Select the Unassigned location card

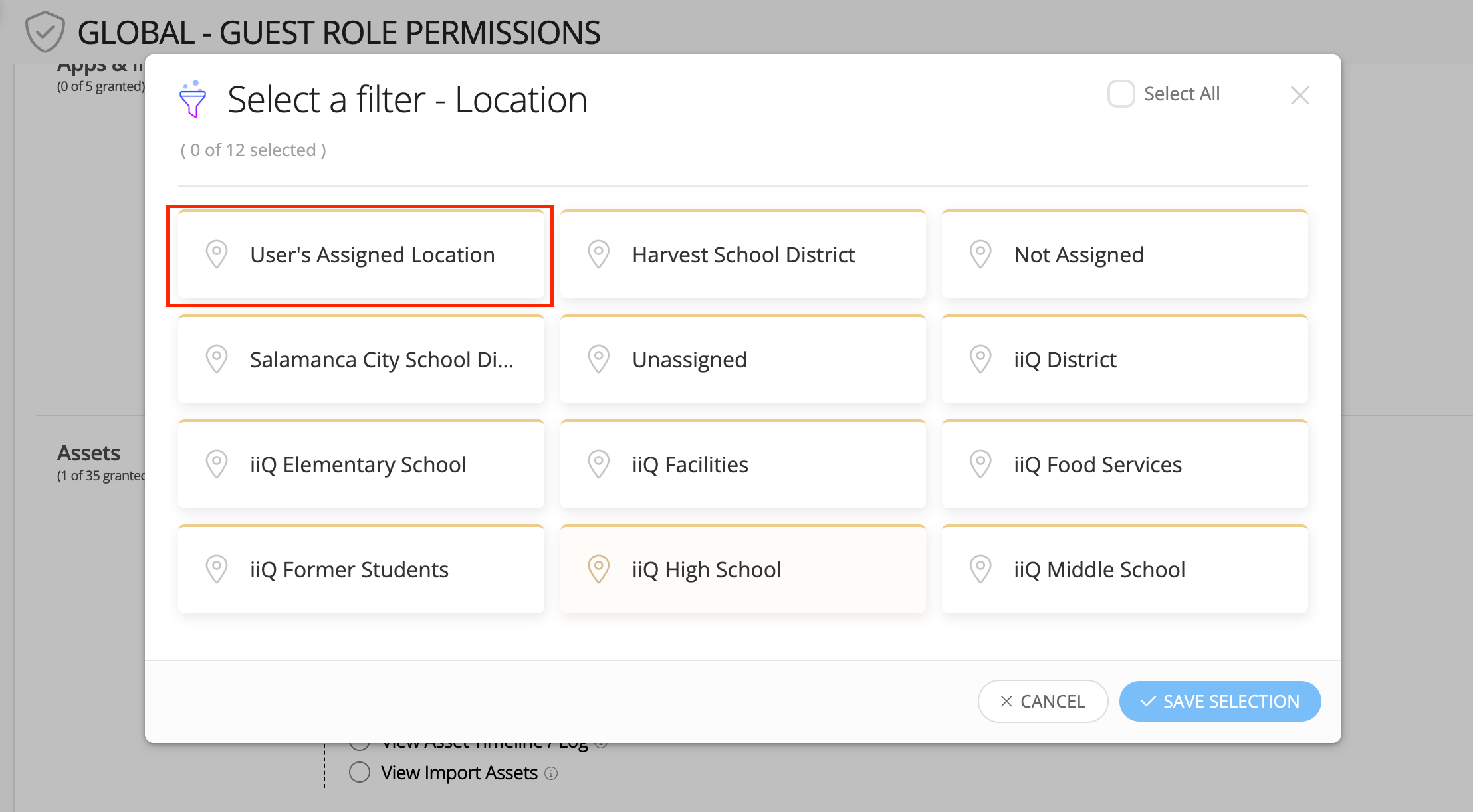tap(743, 359)
